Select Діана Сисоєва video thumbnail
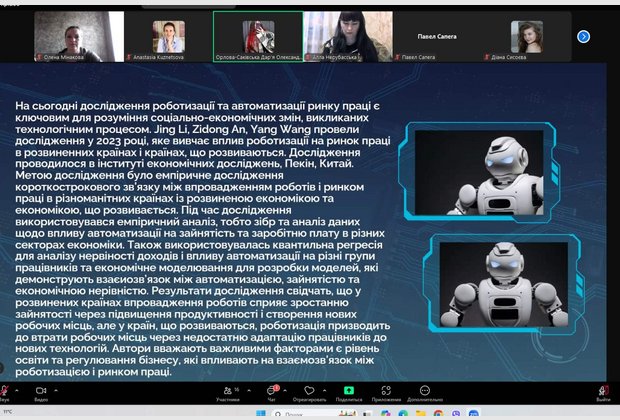 [526, 34]
